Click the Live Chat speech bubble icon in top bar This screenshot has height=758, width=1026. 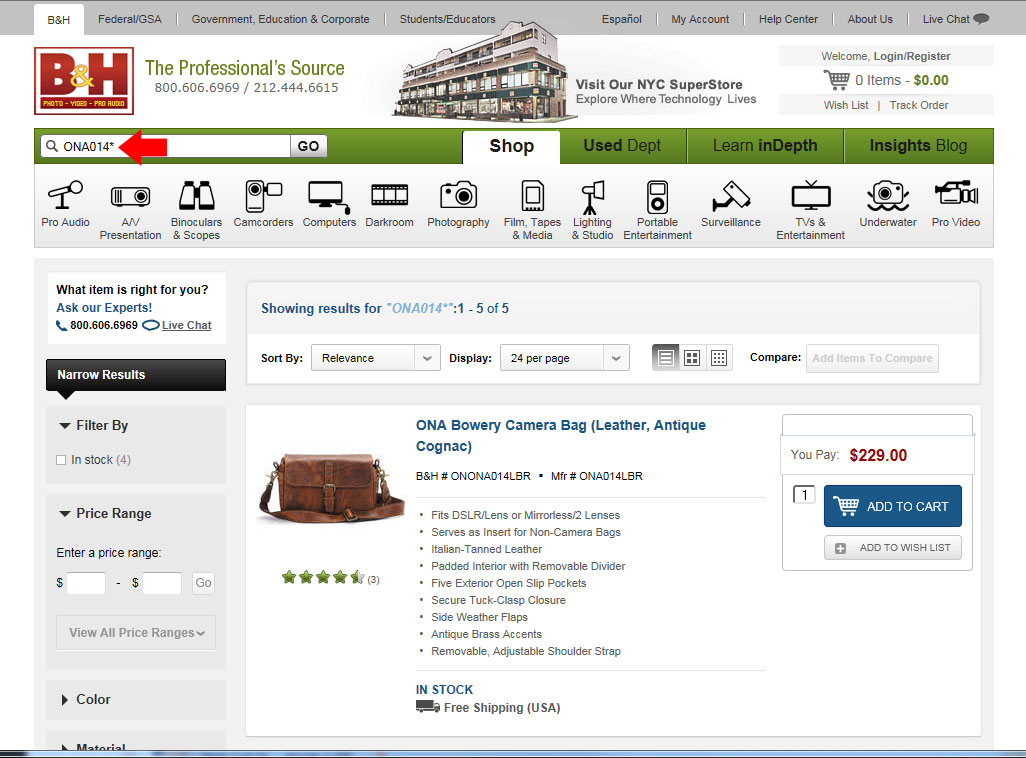tap(981, 19)
